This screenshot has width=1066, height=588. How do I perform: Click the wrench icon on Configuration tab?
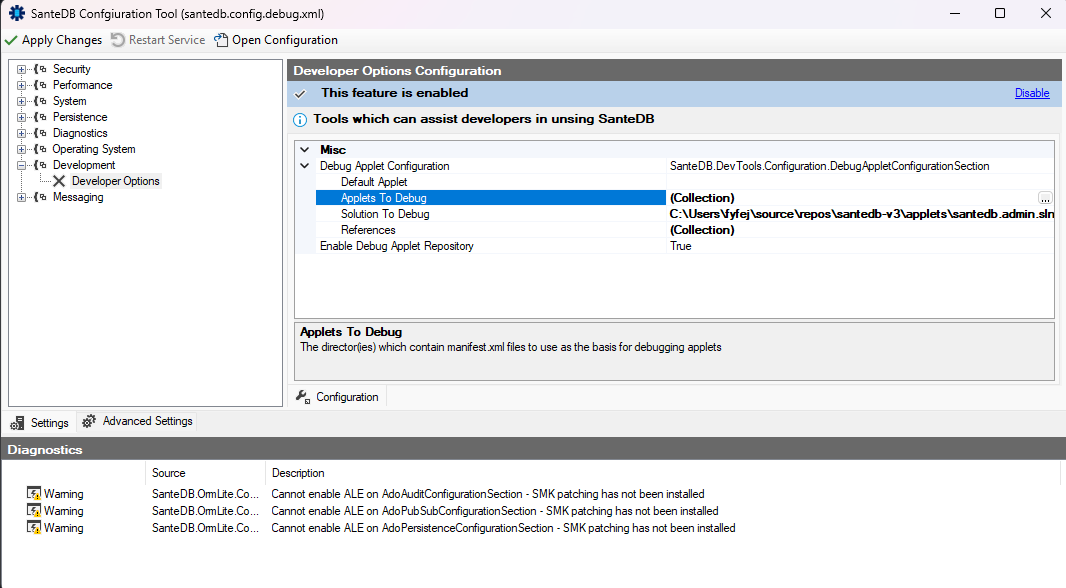(303, 396)
